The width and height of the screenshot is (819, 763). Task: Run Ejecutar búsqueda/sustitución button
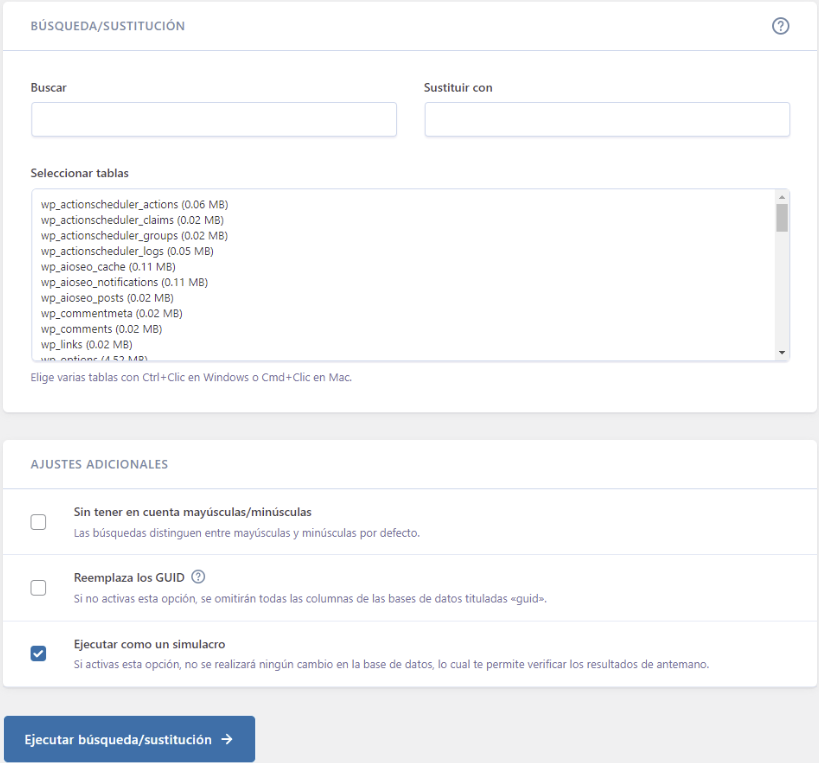pyautogui.click(x=130, y=739)
